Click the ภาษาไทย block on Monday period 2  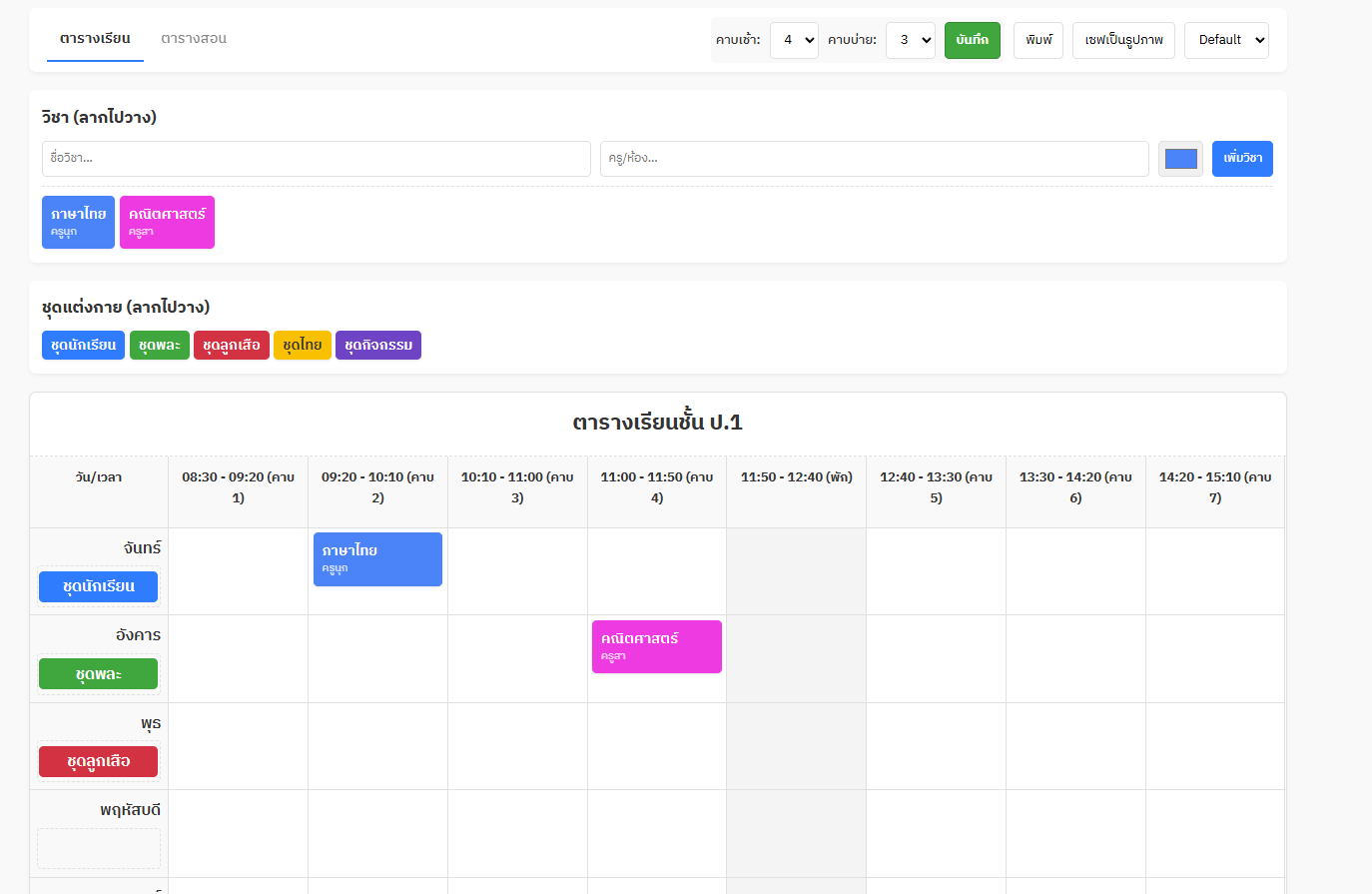377,559
